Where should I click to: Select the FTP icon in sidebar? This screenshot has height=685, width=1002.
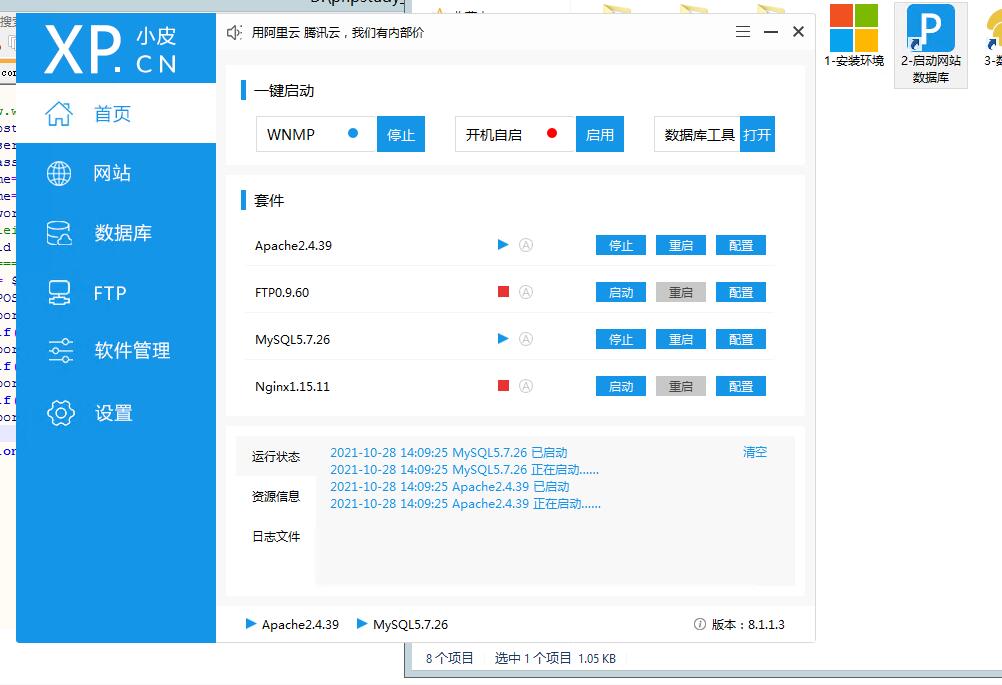point(60,293)
